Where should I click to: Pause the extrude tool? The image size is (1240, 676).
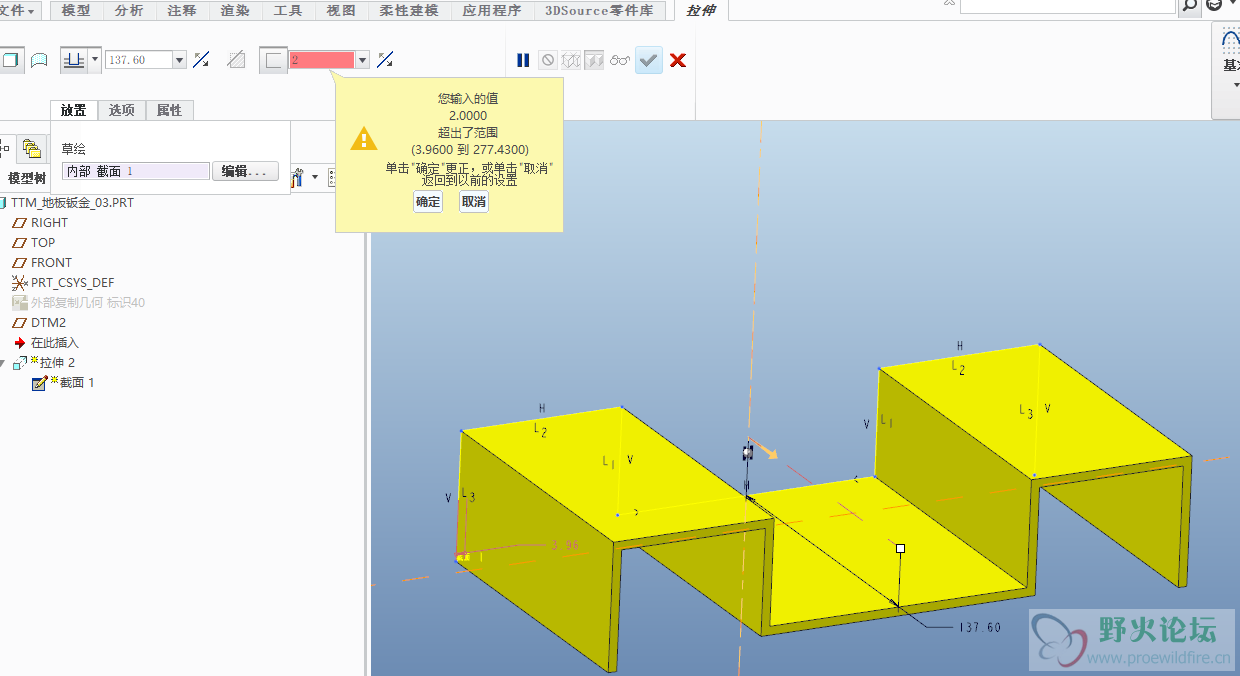point(523,60)
